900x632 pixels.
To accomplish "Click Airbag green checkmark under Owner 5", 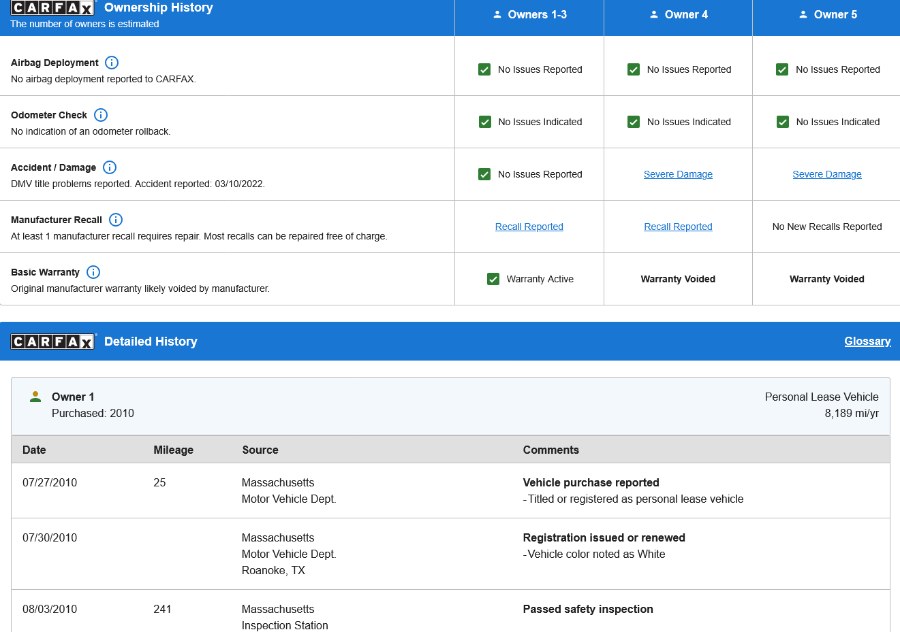I will [782, 69].
